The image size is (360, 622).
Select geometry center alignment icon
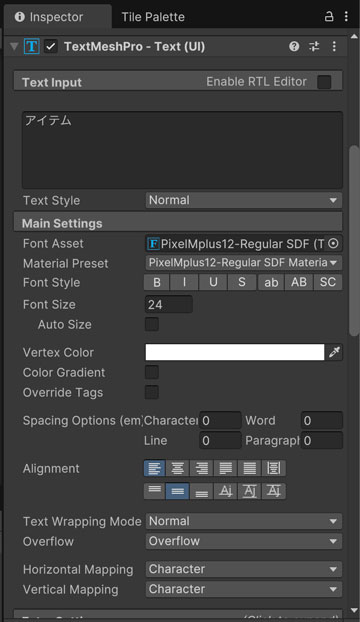point(274,468)
